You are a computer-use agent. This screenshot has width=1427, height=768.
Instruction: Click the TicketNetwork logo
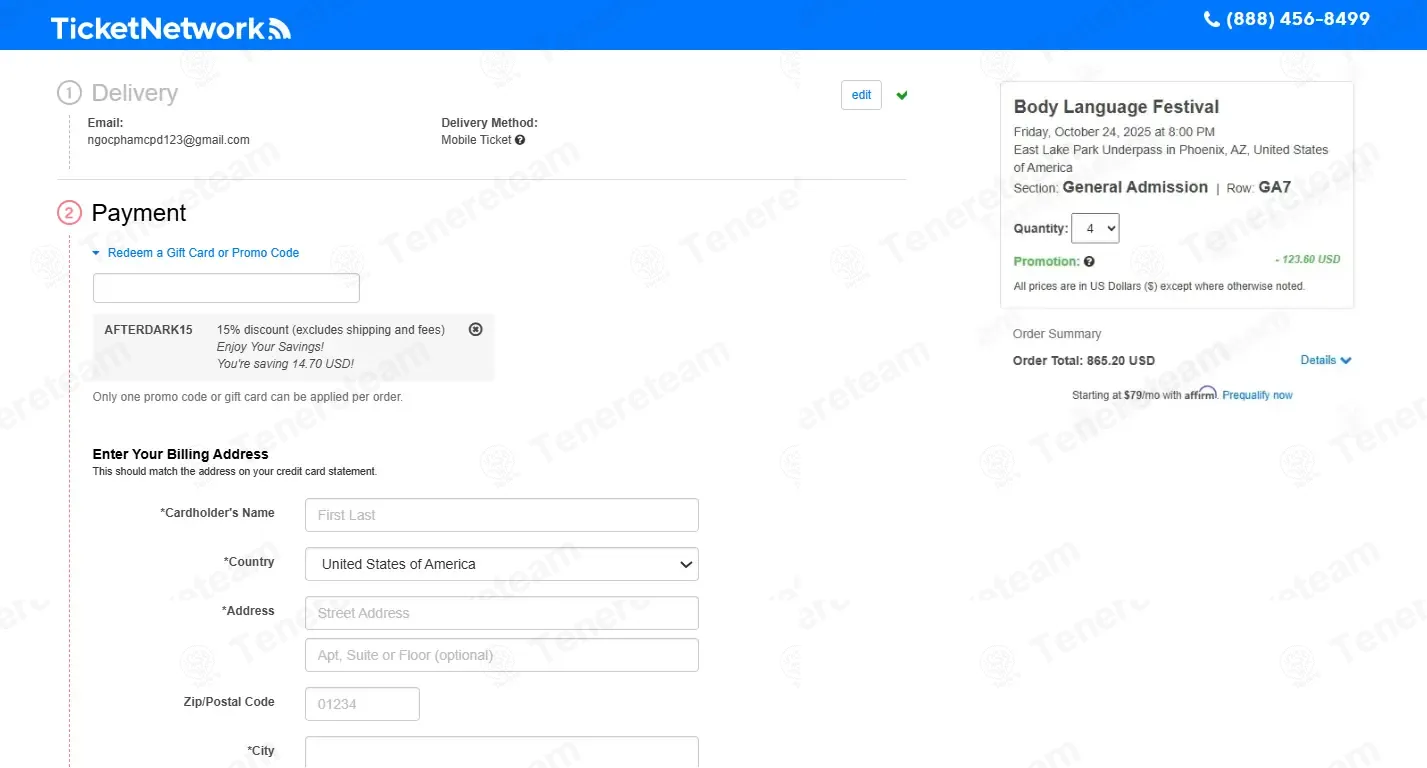pyautogui.click(x=171, y=28)
